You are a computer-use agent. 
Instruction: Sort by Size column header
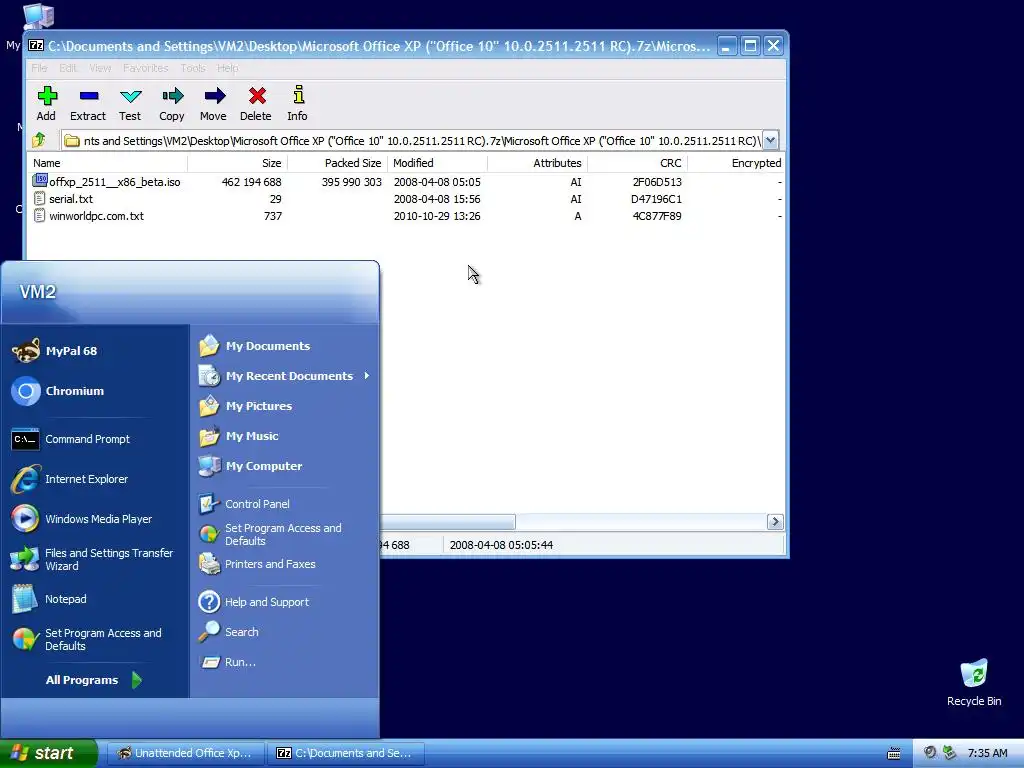[238, 163]
